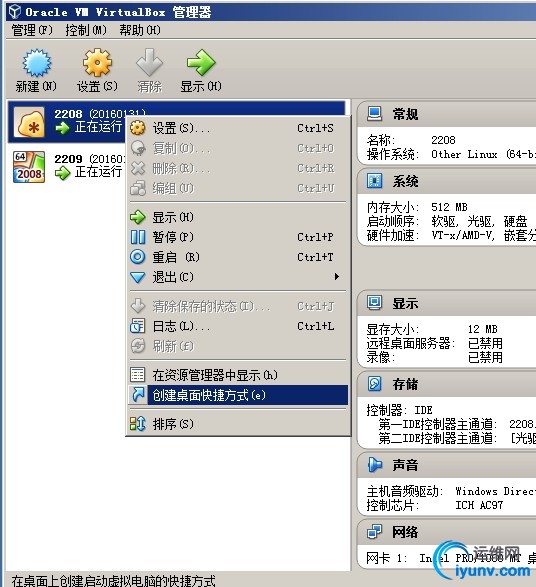The width and height of the screenshot is (536, 587).
Task: Click the 显示 section monitor icon
Action: click(374, 302)
